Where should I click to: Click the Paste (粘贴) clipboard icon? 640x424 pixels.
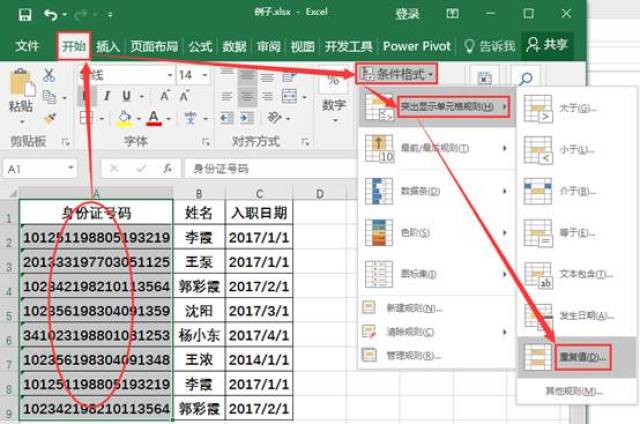click(x=21, y=83)
